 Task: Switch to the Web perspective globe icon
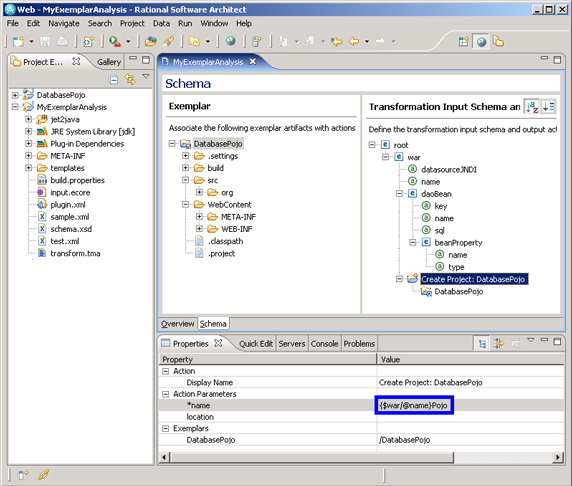pos(482,42)
